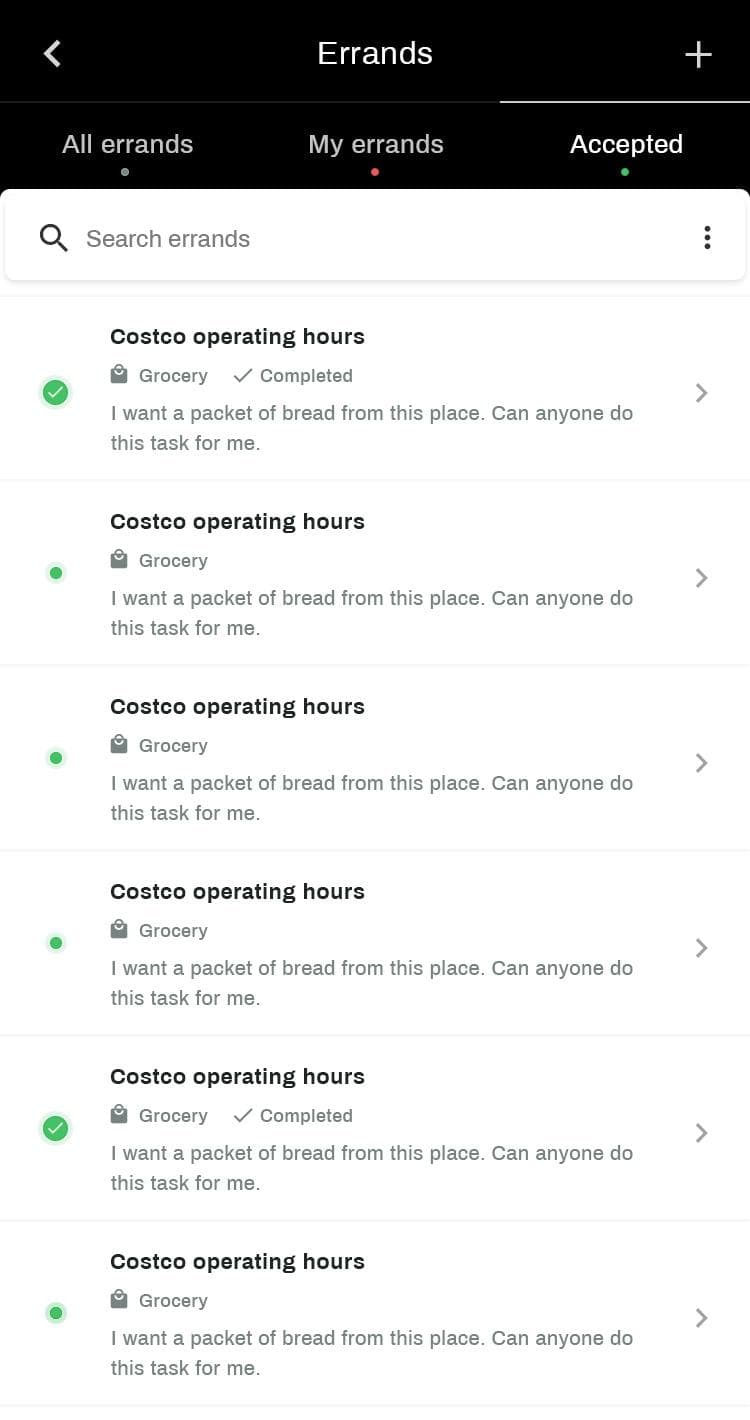Open the second Costco operating hours title
The image size is (750, 1420).
click(237, 522)
